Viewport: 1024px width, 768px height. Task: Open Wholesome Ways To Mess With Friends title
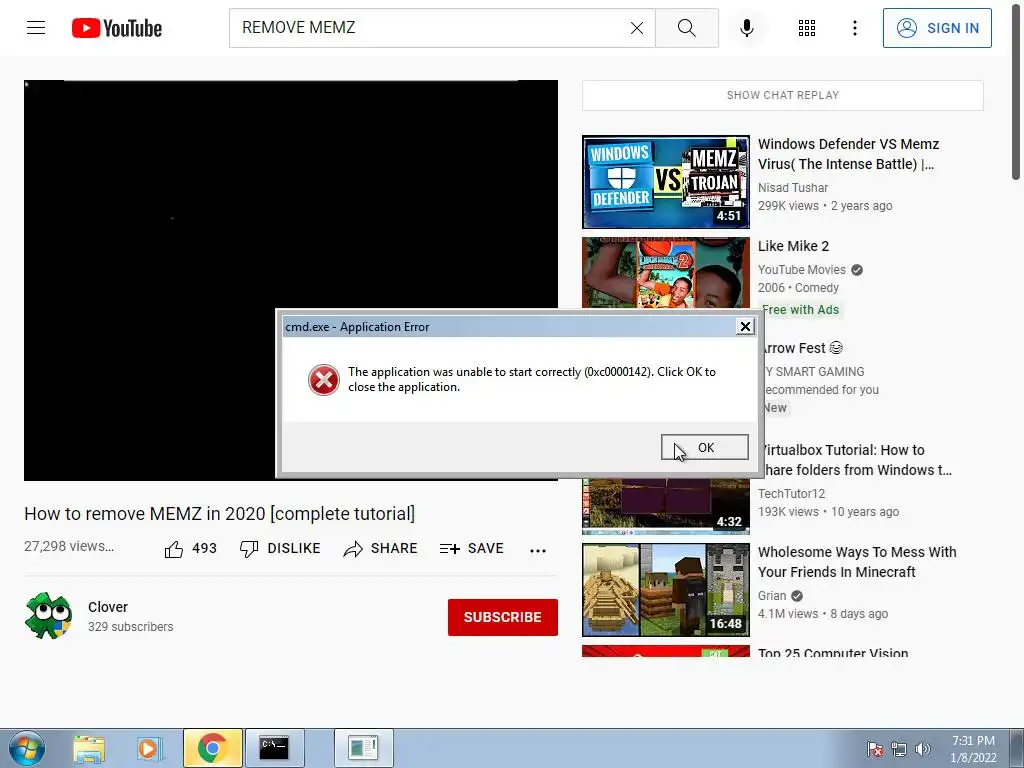tap(857, 562)
